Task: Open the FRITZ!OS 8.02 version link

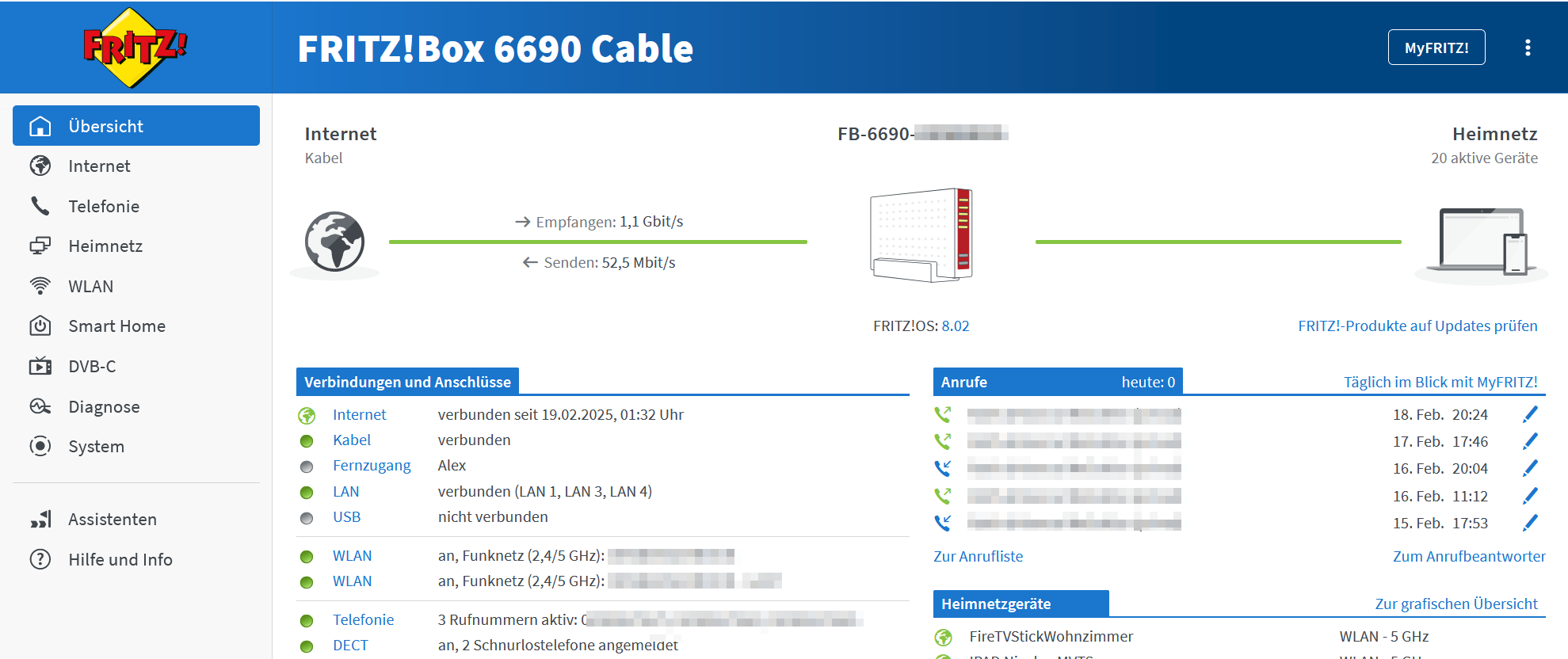Action: click(x=956, y=326)
